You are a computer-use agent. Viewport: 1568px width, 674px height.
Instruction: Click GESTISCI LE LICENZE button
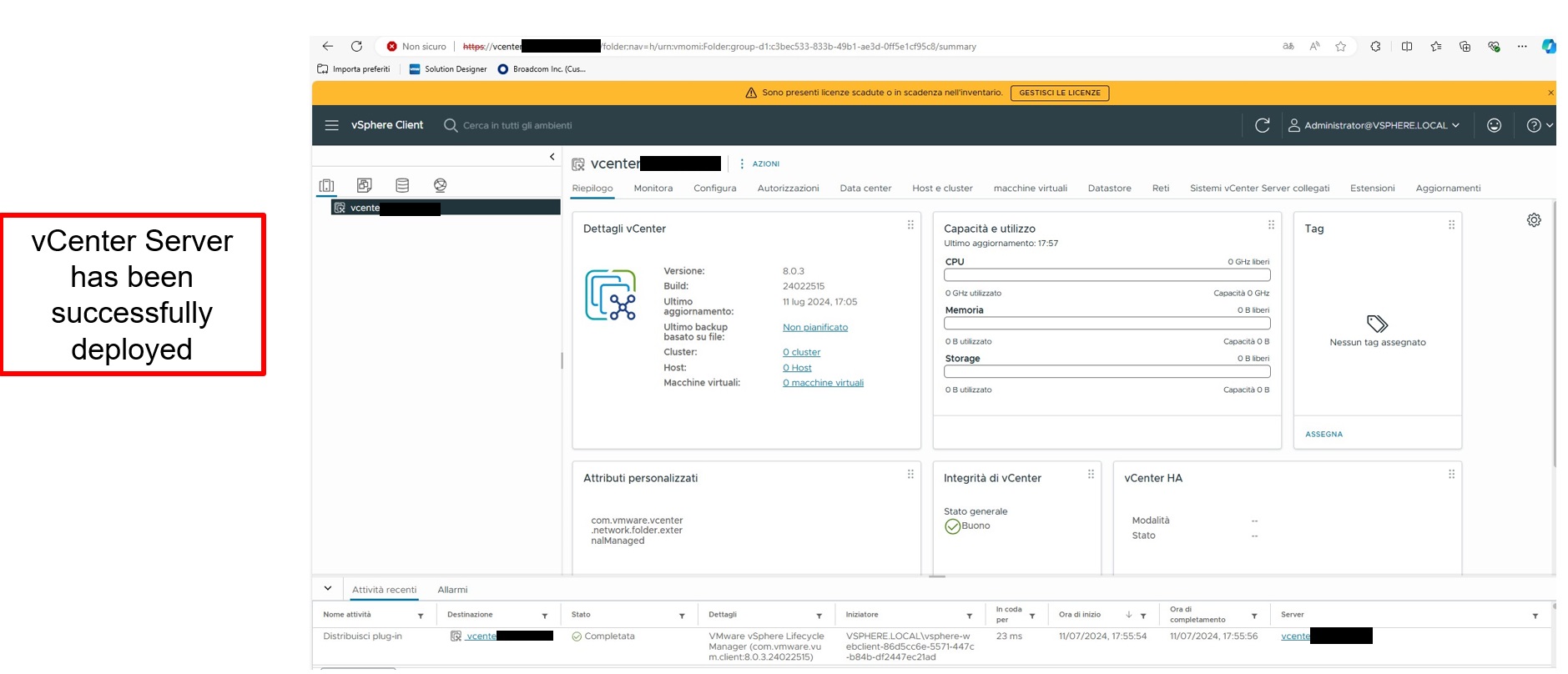[1060, 93]
